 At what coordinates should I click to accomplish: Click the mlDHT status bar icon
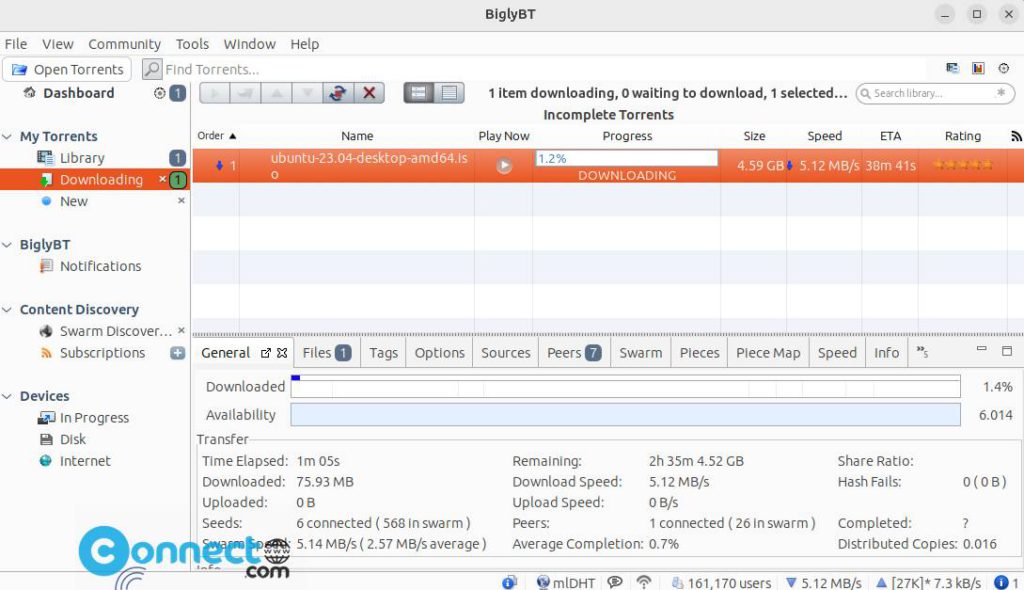pyautogui.click(x=543, y=582)
